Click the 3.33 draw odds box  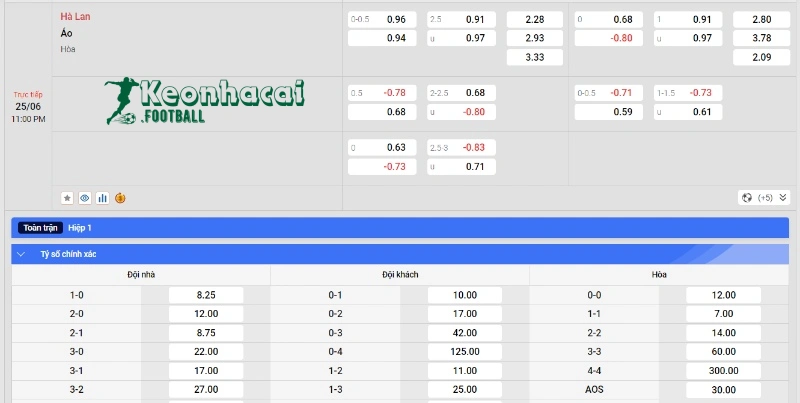[535, 57]
